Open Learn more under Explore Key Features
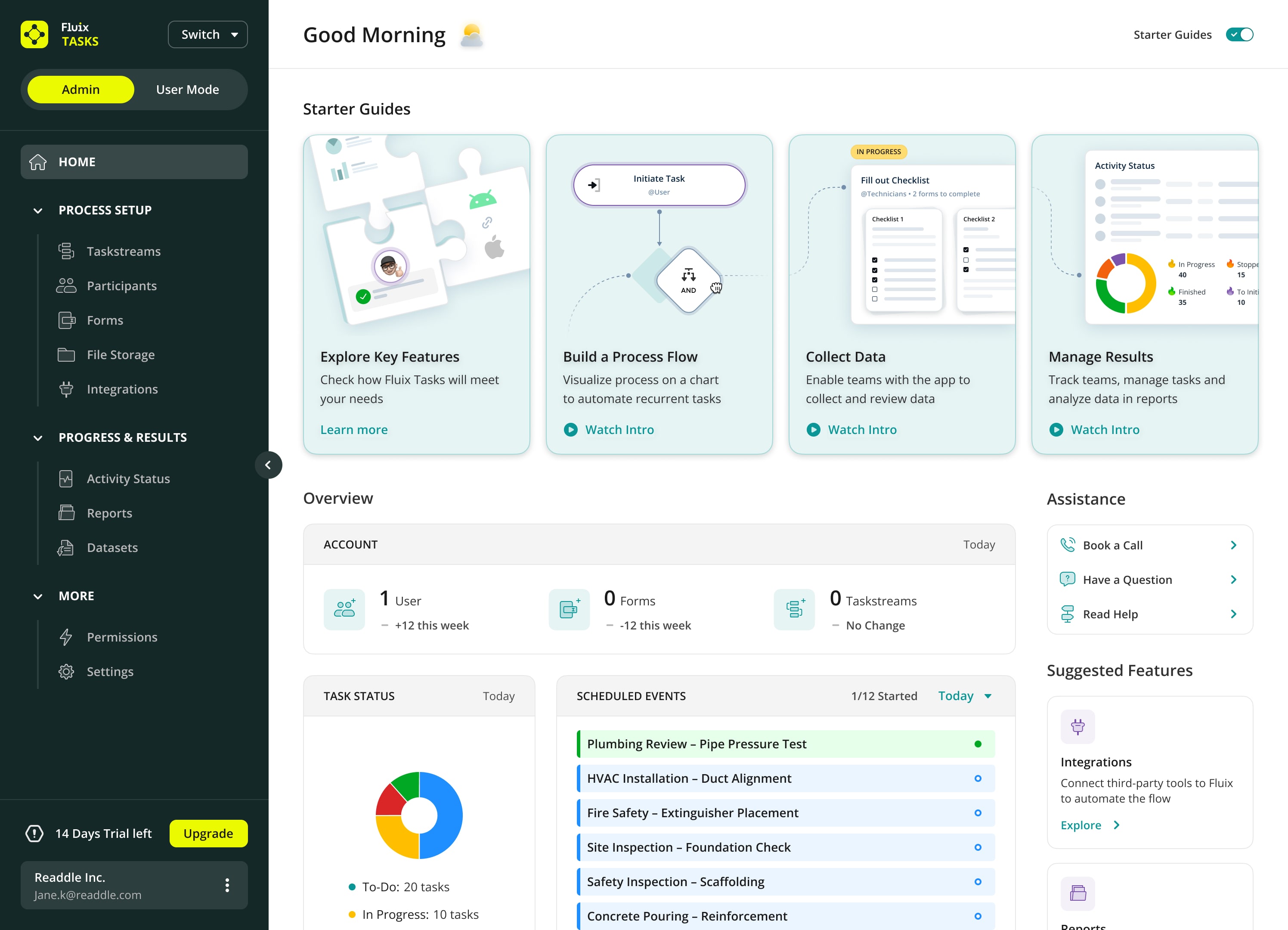The image size is (1288, 930). 354,430
